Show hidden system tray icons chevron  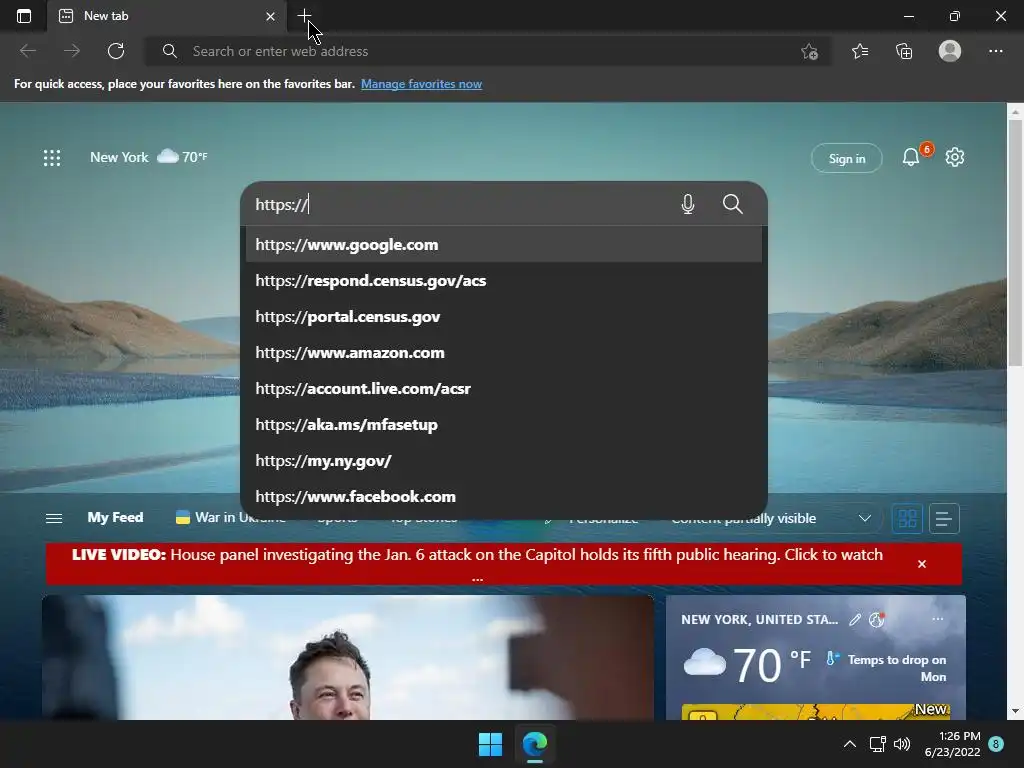coord(850,744)
